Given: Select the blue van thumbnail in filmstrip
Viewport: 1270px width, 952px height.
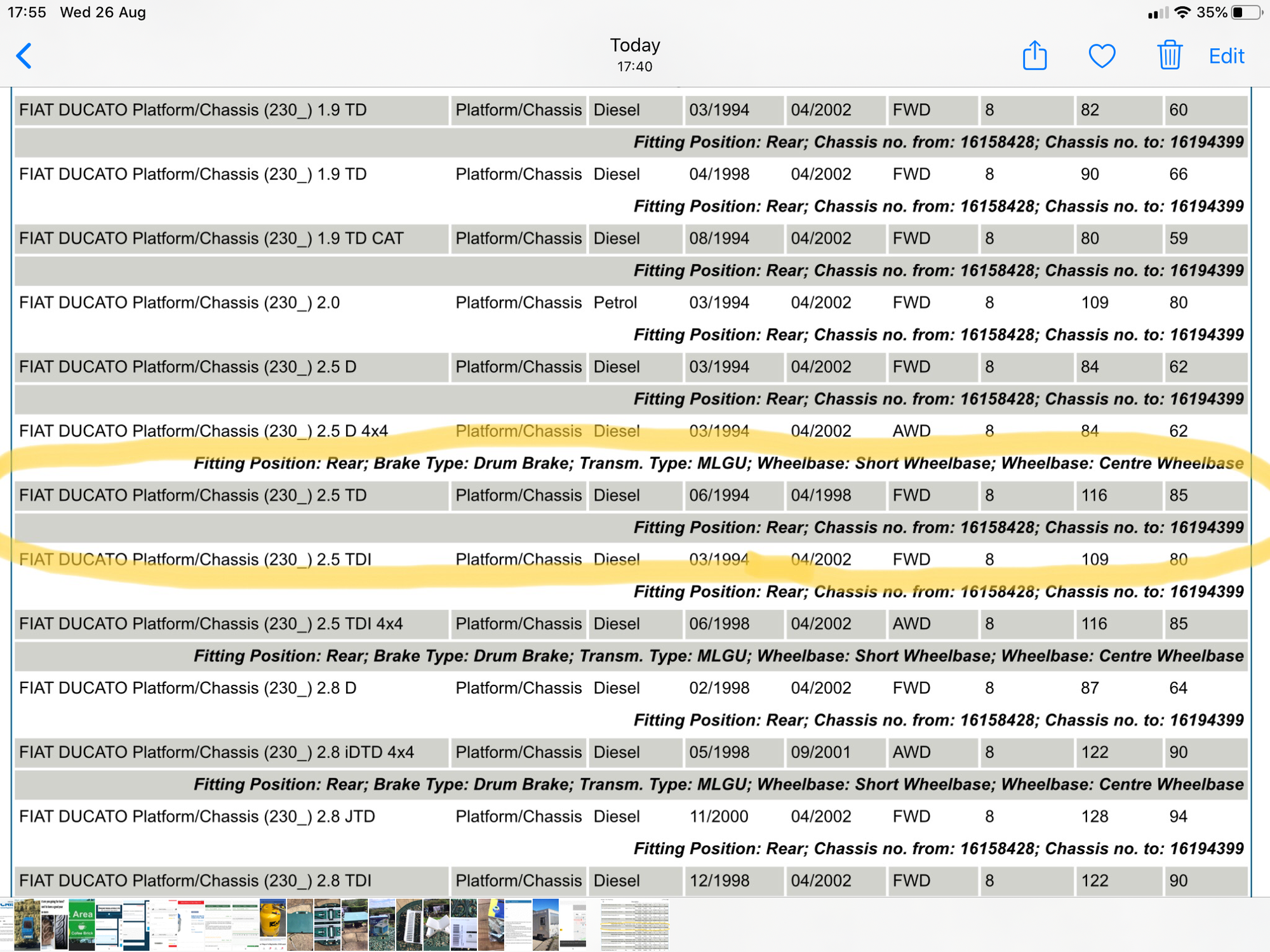Looking at the screenshot, I should coord(27,924).
